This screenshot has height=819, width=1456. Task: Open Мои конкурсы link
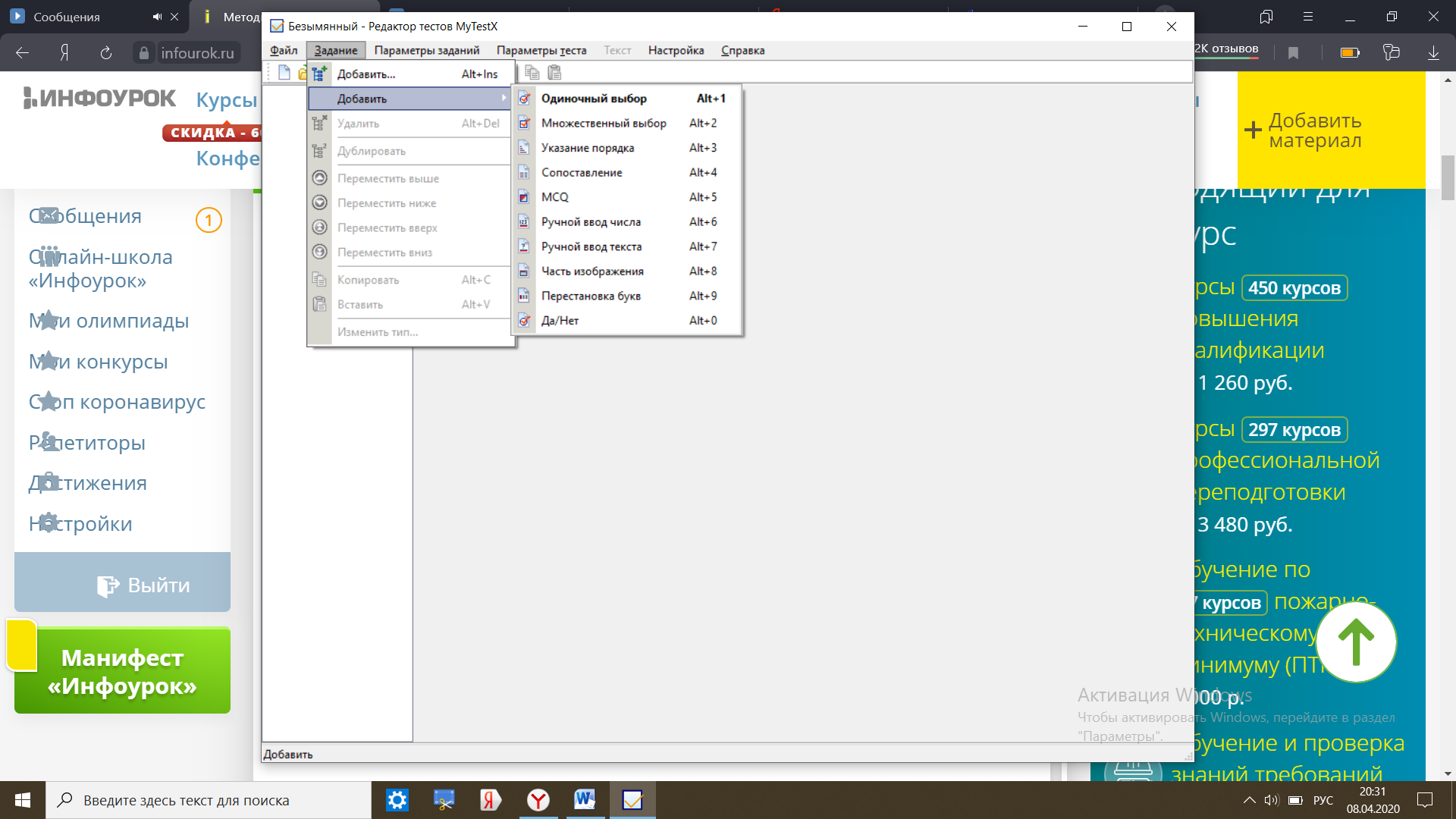[x=98, y=362]
